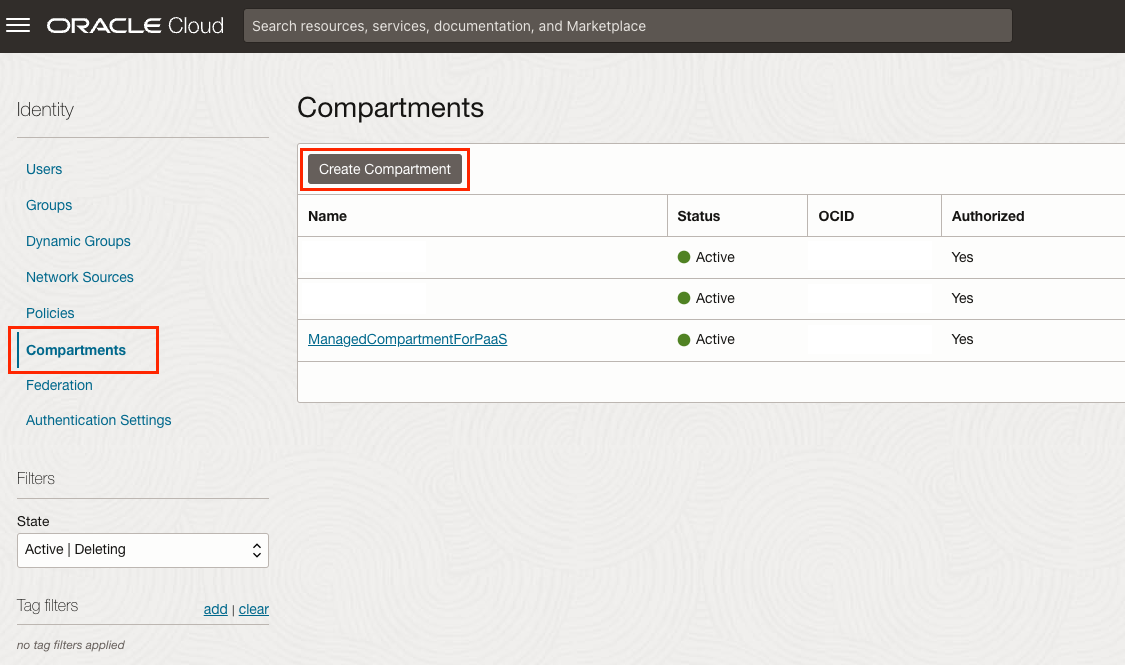Expand the State filter dropdown
1125x665 pixels.
143,550
